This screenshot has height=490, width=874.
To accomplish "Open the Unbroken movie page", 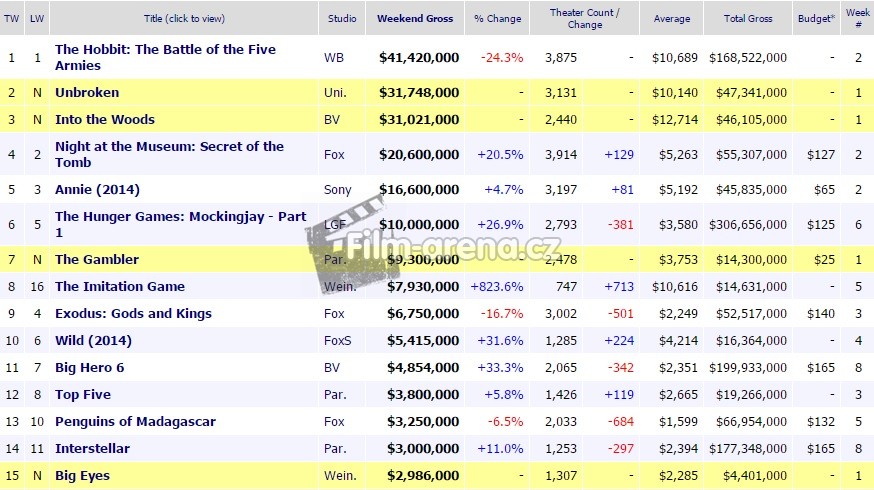I will point(87,92).
